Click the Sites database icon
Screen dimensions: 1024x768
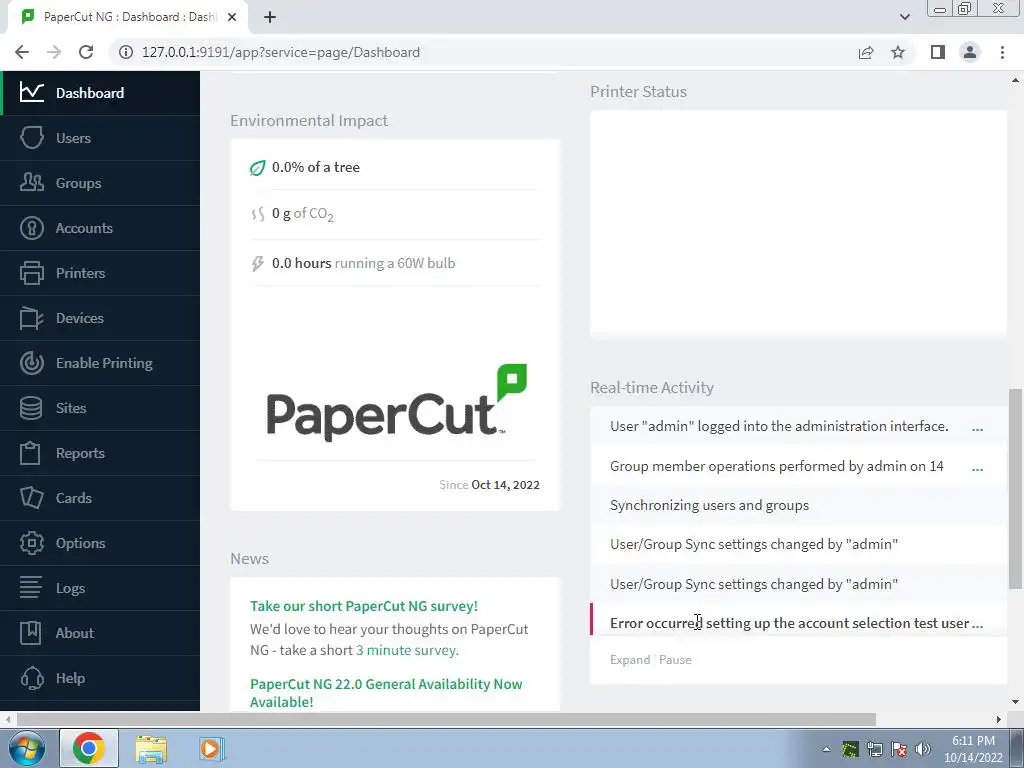(x=31, y=408)
